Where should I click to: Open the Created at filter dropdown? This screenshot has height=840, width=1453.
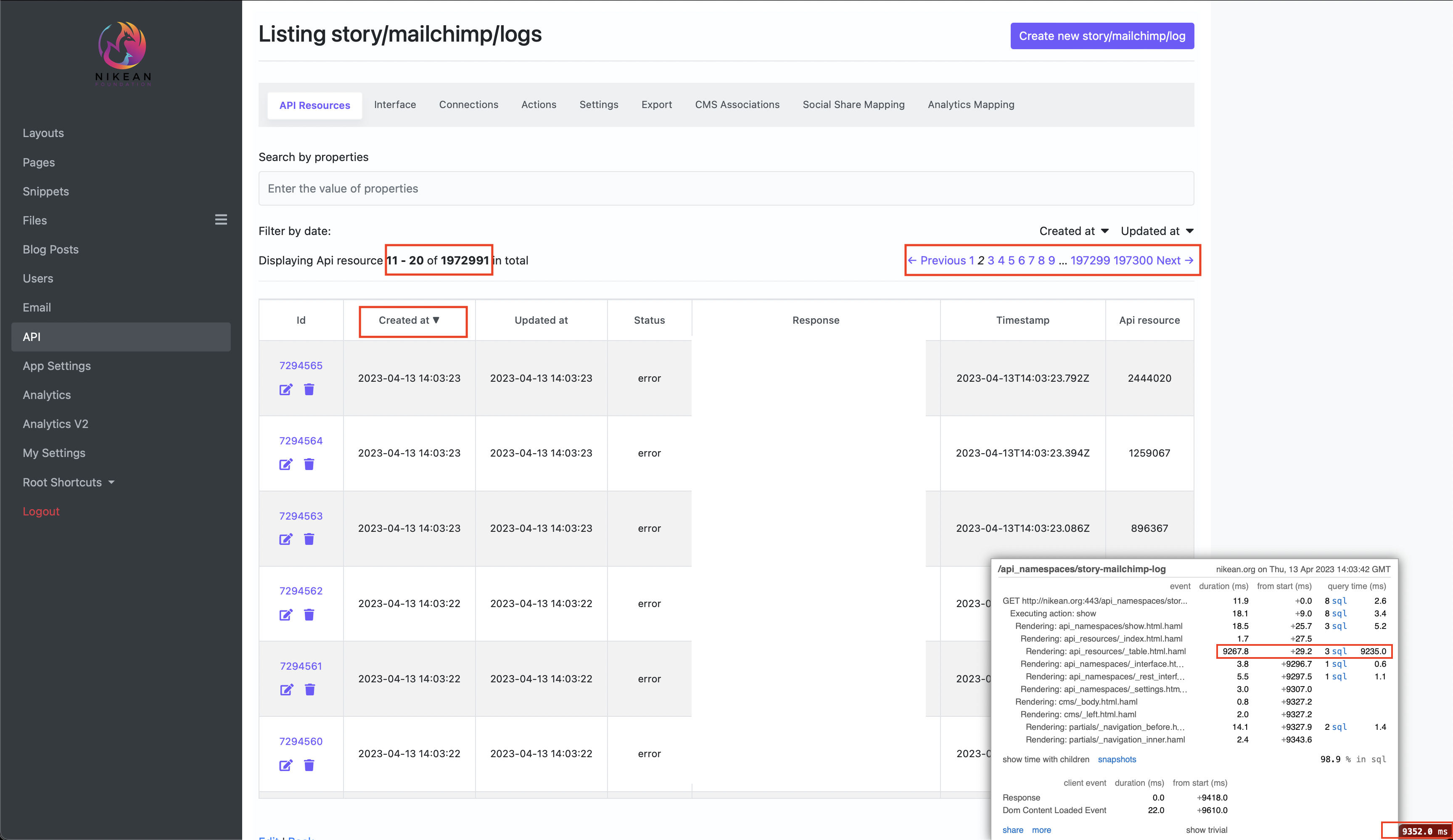click(1074, 231)
